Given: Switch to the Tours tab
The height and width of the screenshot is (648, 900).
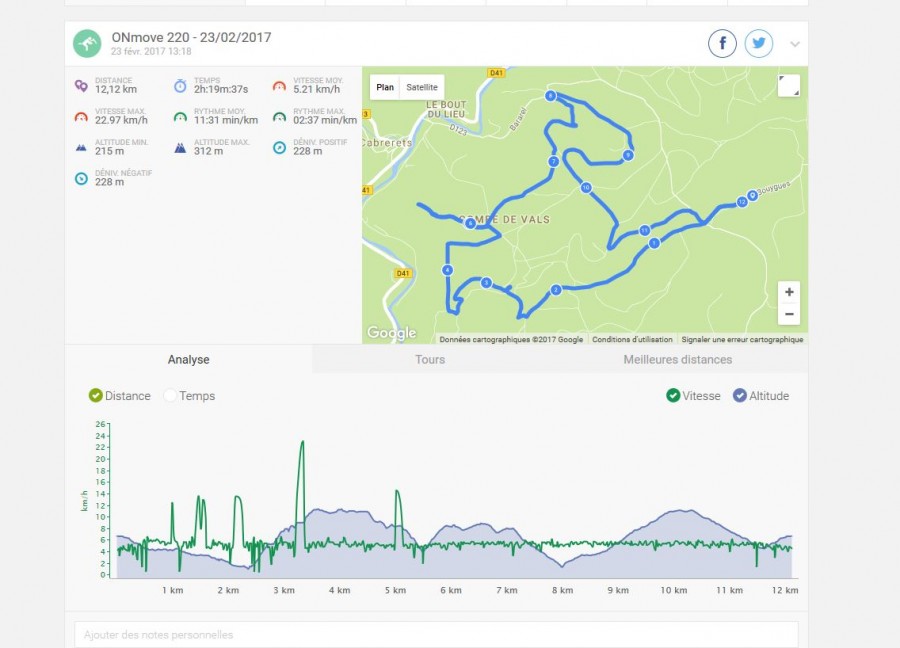Looking at the screenshot, I should (x=430, y=359).
